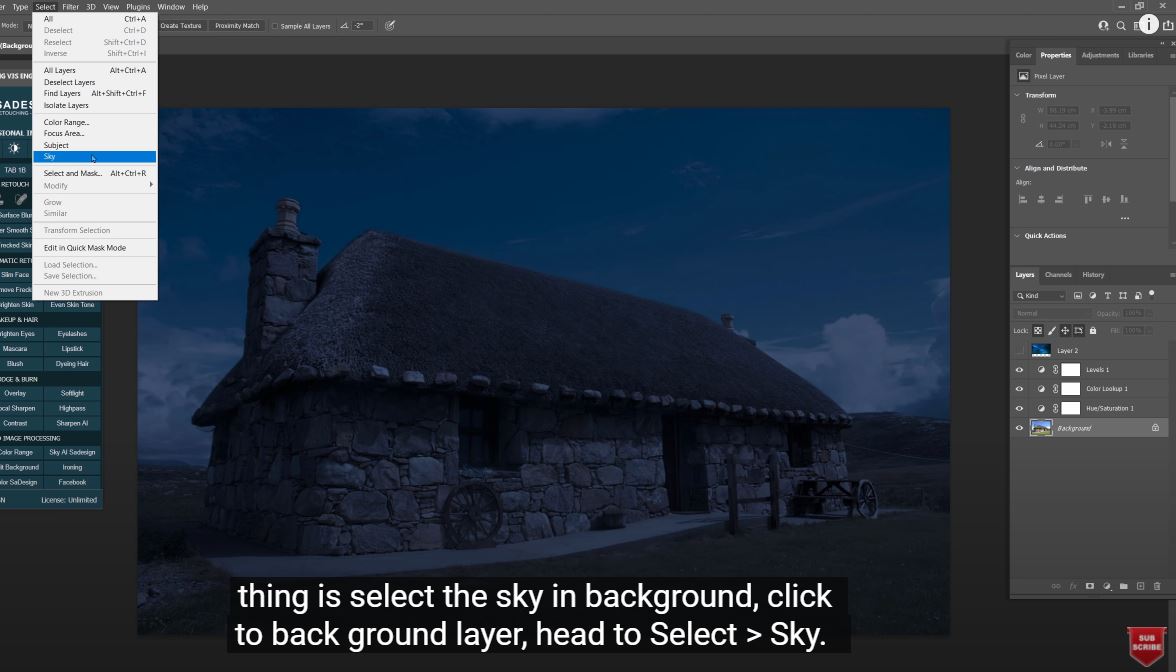Image resolution: width=1176 pixels, height=672 pixels.
Task: Click the create new layer icon
Action: [1140, 586]
